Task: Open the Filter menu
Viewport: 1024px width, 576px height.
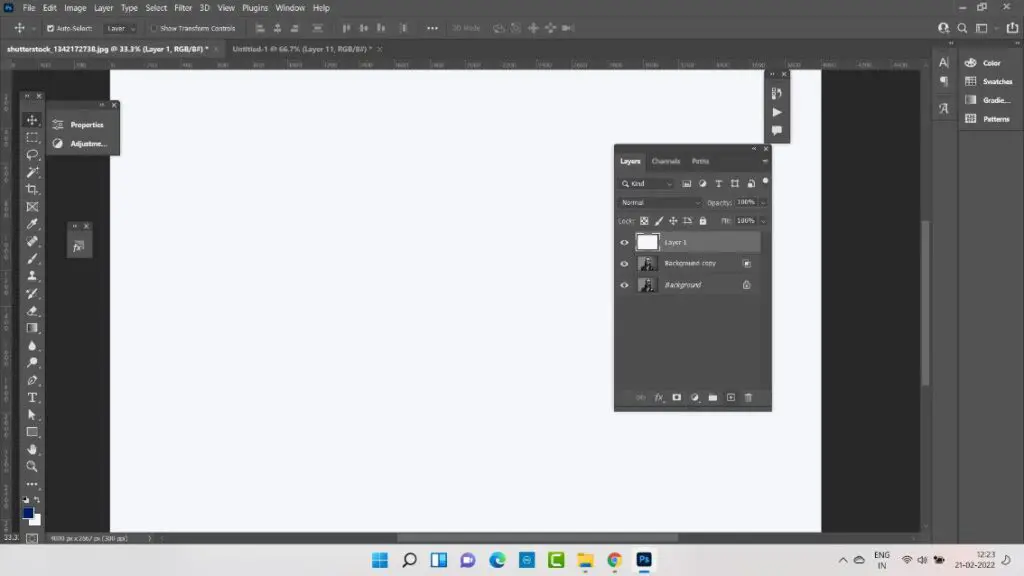Action: point(183,7)
